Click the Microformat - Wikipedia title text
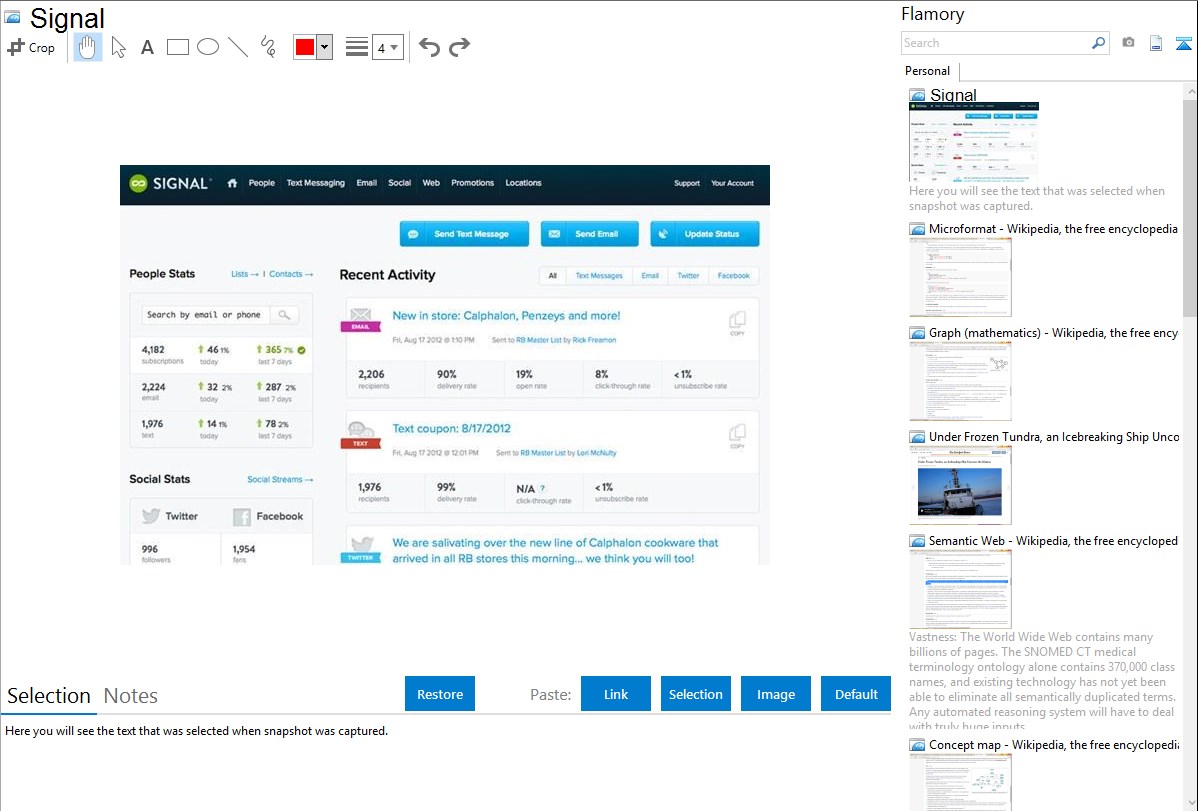1198x811 pixels. tap(1053, 229)
